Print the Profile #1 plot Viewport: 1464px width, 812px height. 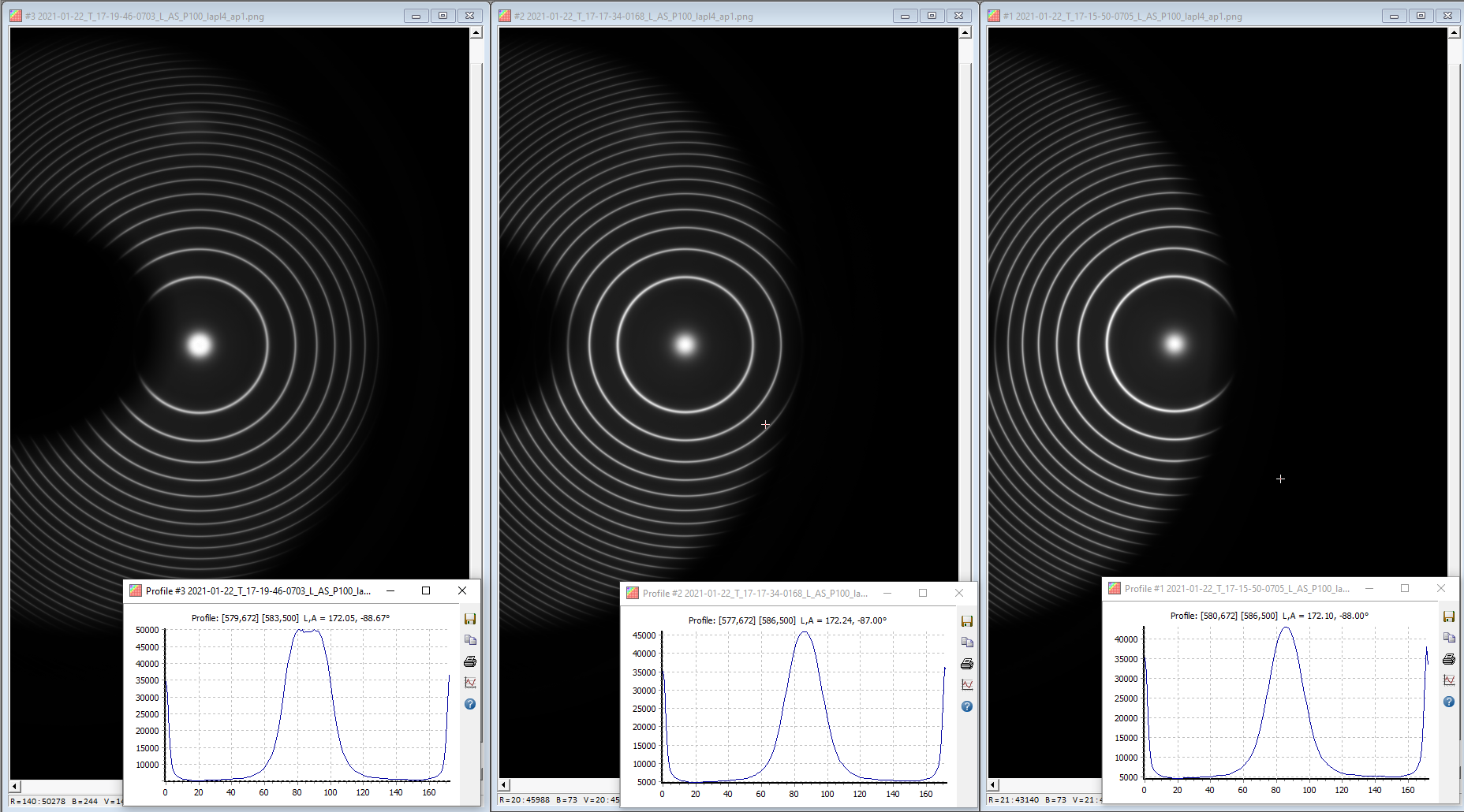(x=1449, y=659)
